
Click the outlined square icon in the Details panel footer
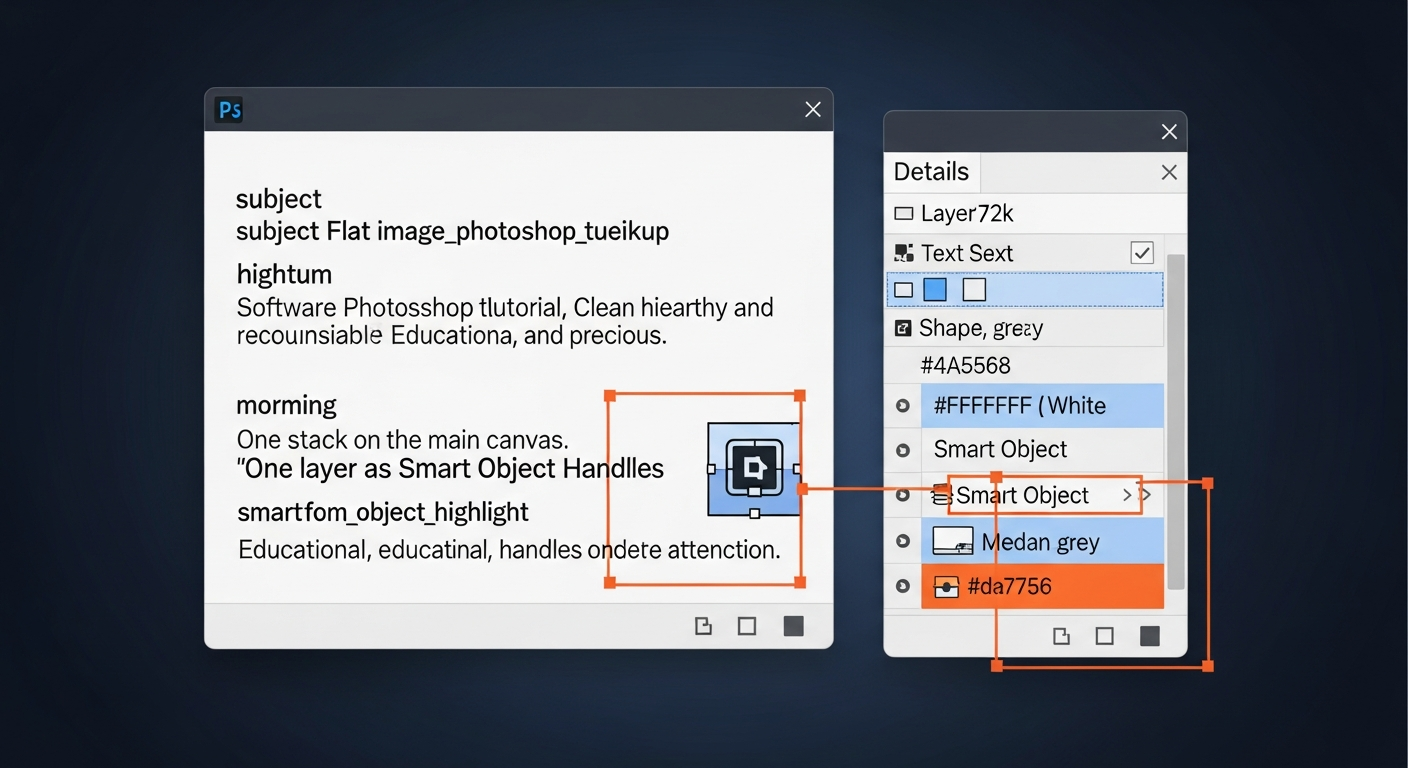1105,636
